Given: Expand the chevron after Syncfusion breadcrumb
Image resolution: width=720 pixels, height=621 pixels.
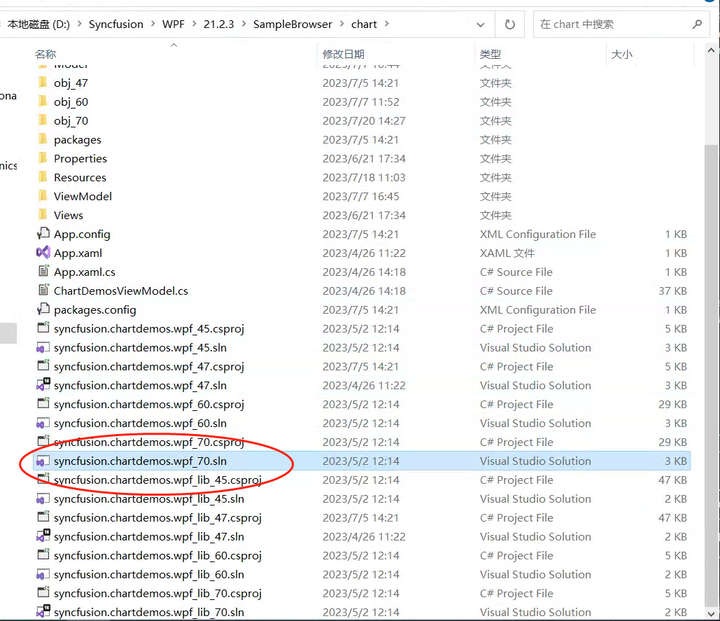Looking at the screenshot, I should point(152,24).
